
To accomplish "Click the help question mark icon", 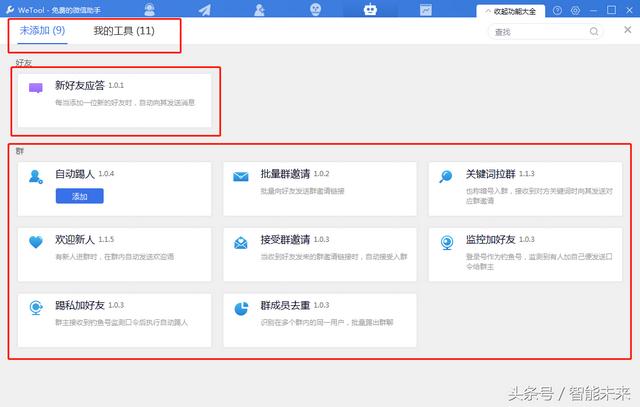I will tap(557, 11).
